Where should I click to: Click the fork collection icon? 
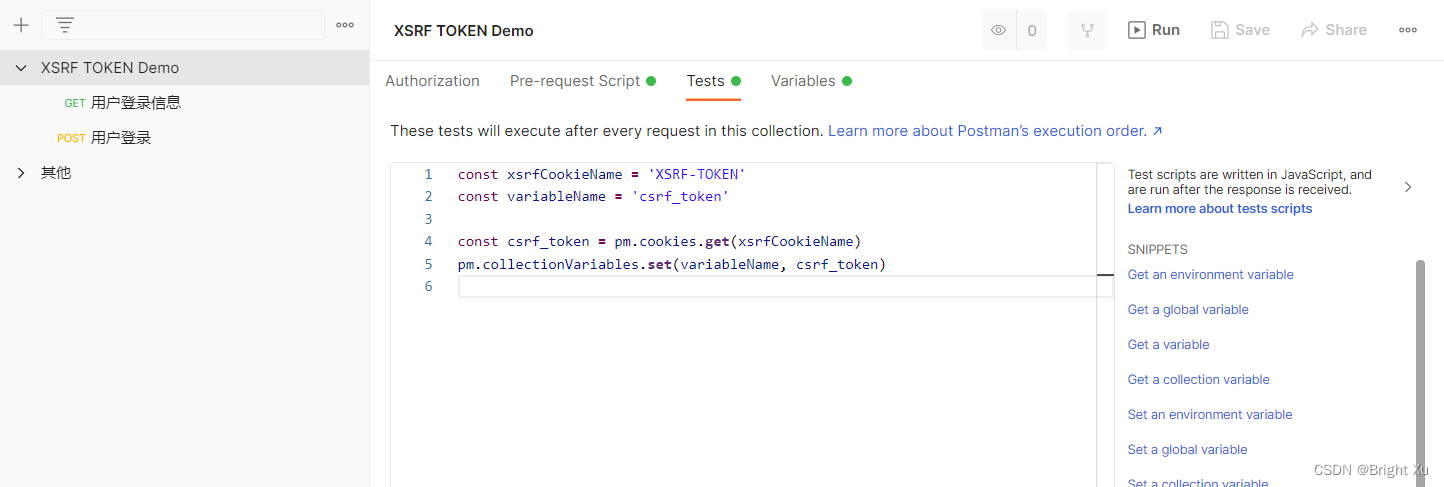(1087, 30)
